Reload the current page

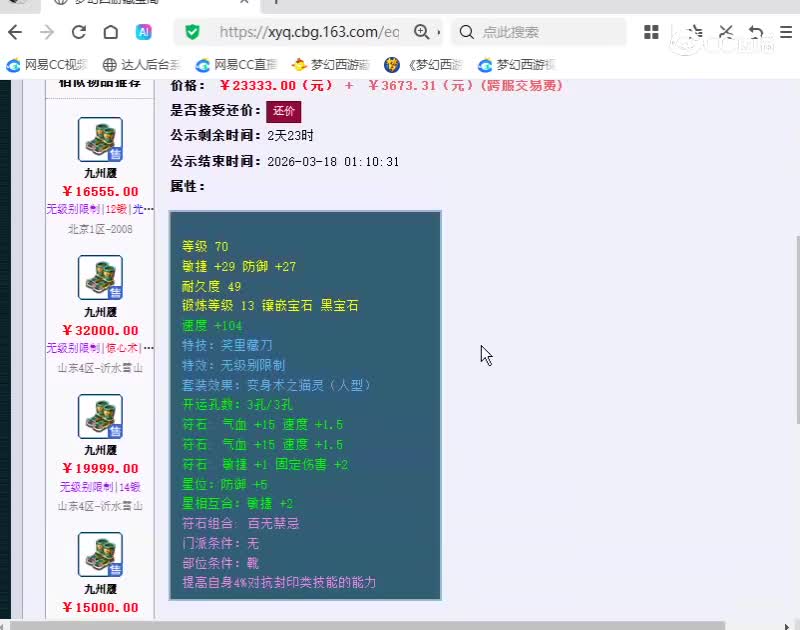pyautogui.click(x=79, y=32)
